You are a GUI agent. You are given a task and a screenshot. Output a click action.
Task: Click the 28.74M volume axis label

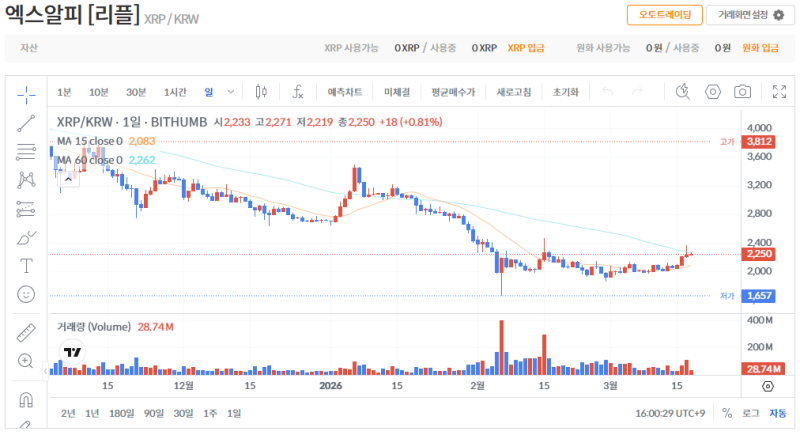[x=762, y=369]
